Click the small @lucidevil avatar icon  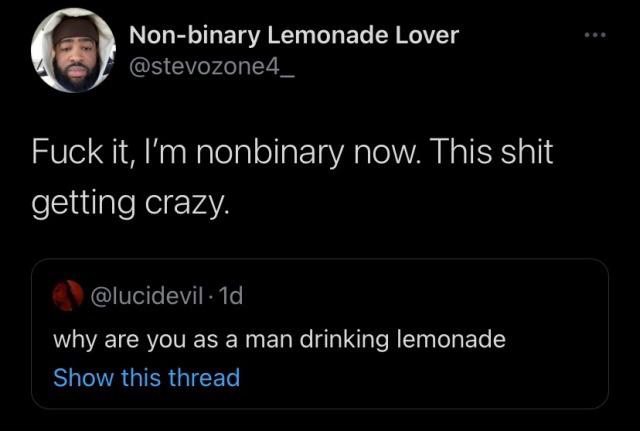(x=68, y=296)
